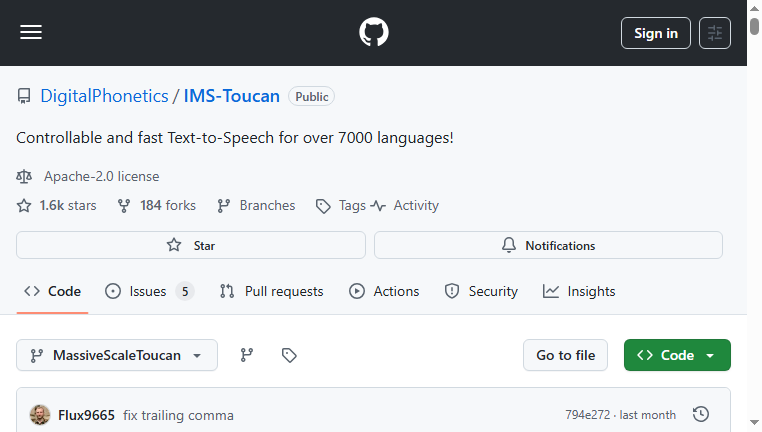Click the branches icon next to the branch selector
This screenshot has height=432, width=762.
(x=247, y=355)
